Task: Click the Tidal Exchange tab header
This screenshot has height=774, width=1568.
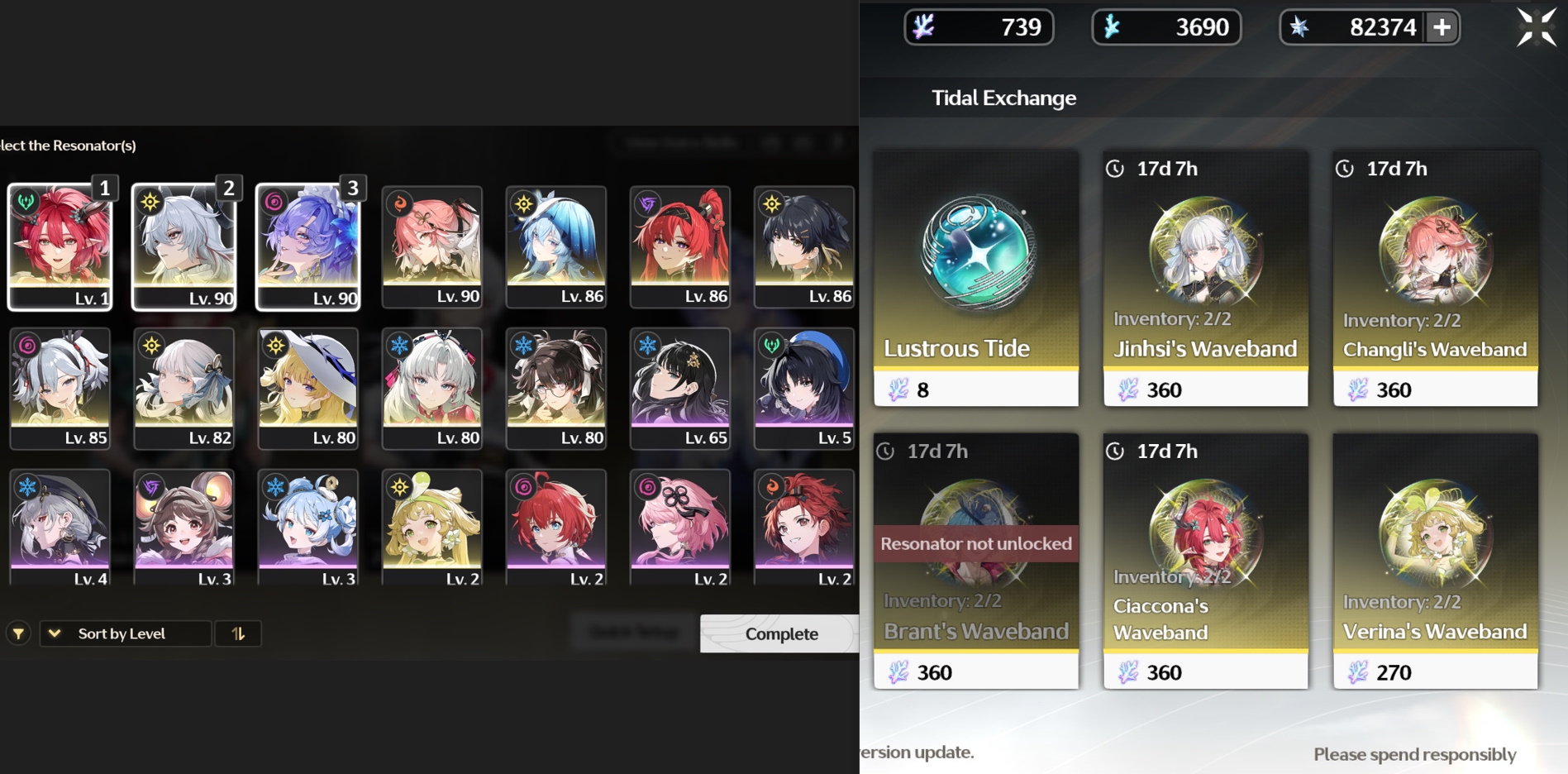Action: [1004, 98]
